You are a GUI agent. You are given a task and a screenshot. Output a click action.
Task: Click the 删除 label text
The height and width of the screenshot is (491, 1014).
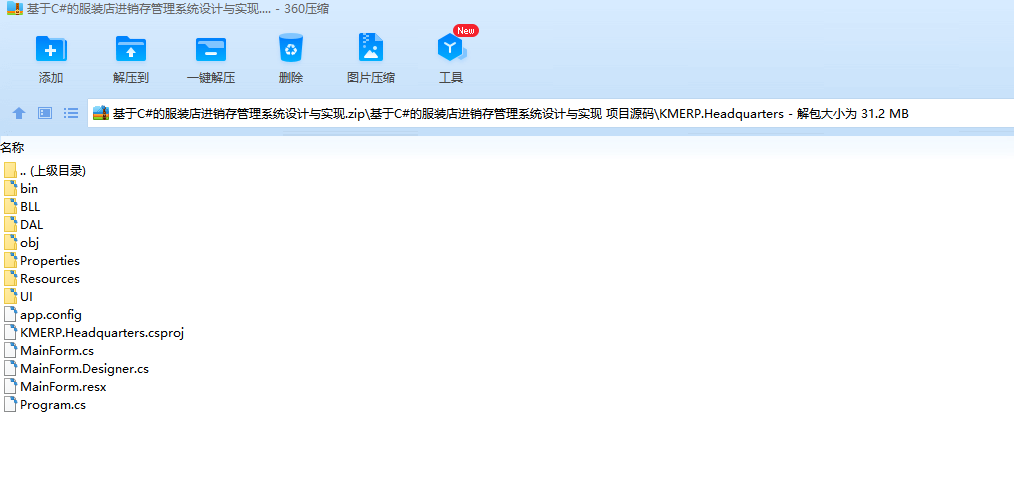pos(291,78)
